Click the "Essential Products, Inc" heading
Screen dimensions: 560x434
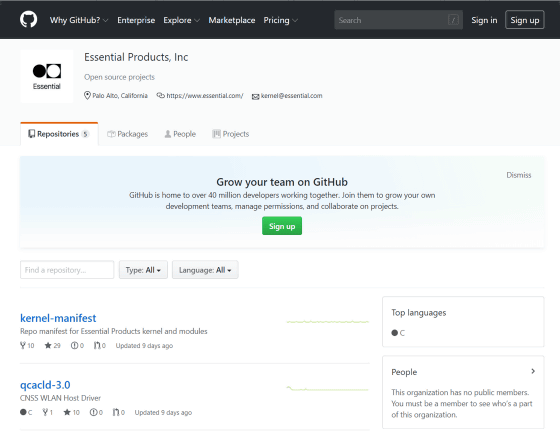click(x=136, y=57)
